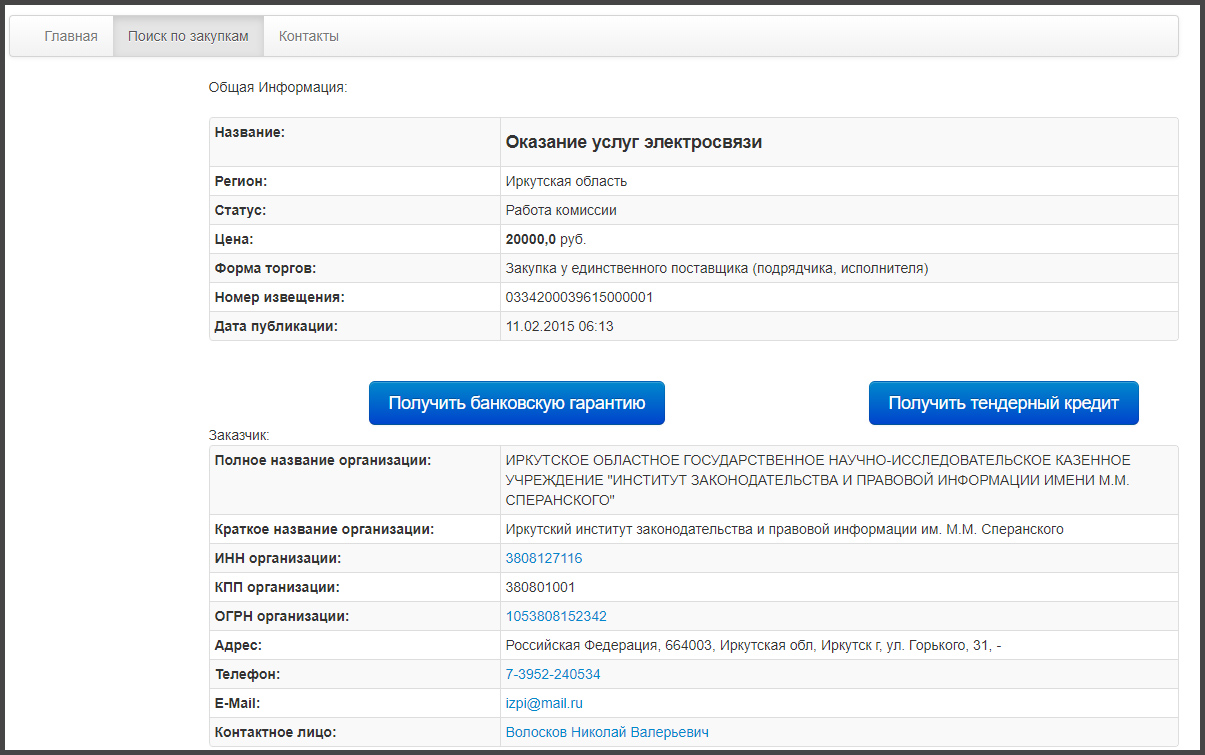Click phone number 7-3952-240534

[553, 674]
